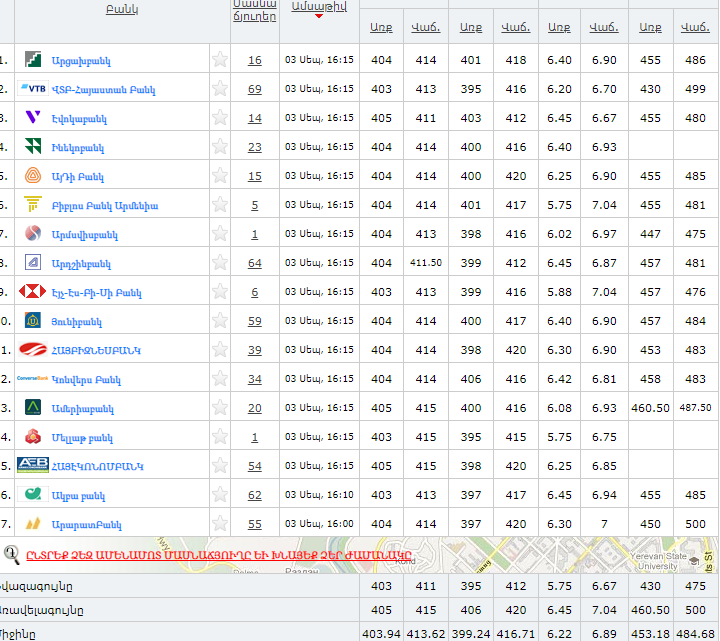Click the Բիբլոս Բանկ Արմենիա yellow logo
This screenshot has height=641, width=720.
(x=33, y=204)
